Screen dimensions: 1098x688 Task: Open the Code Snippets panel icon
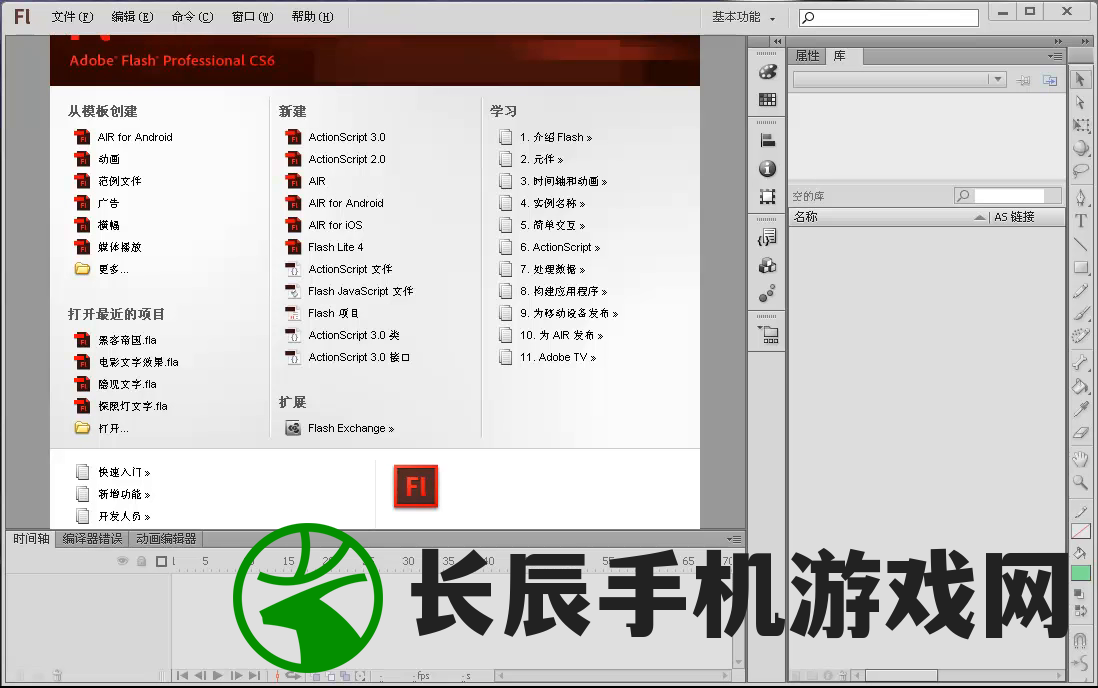[767, 238]
